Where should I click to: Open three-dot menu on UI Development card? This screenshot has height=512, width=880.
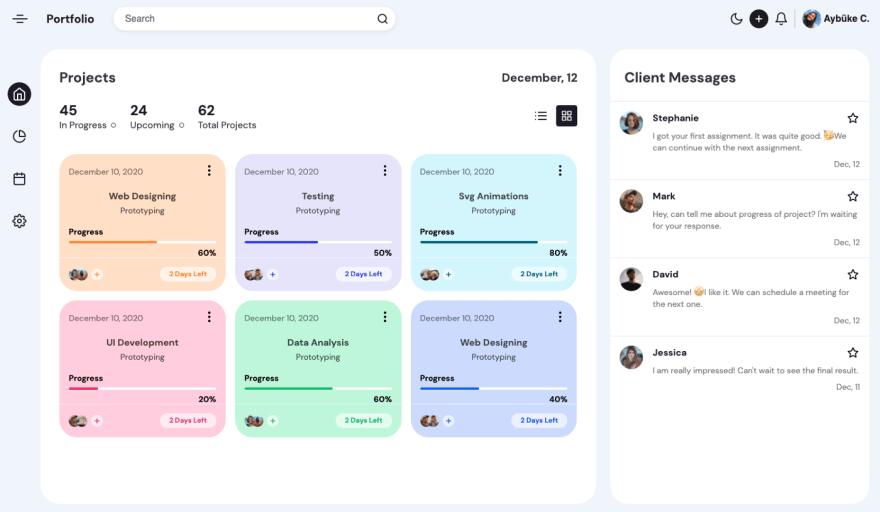click(x=209, y=317)
